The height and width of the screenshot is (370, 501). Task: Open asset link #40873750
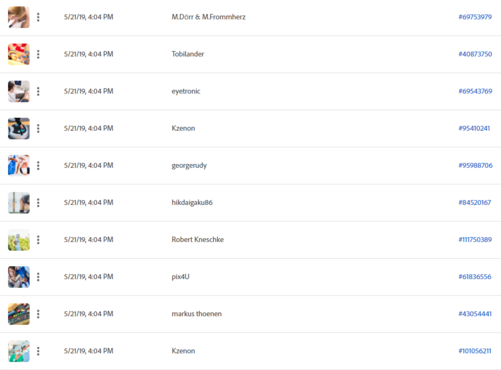[475, 54]
